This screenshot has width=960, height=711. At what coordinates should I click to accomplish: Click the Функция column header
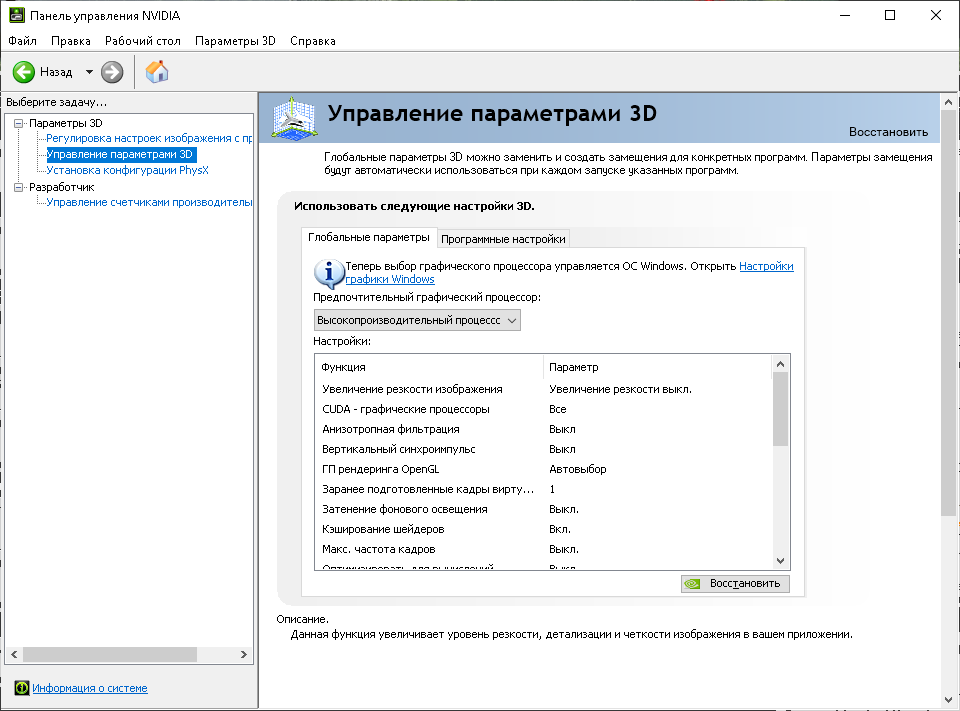(x=429, y=367)
